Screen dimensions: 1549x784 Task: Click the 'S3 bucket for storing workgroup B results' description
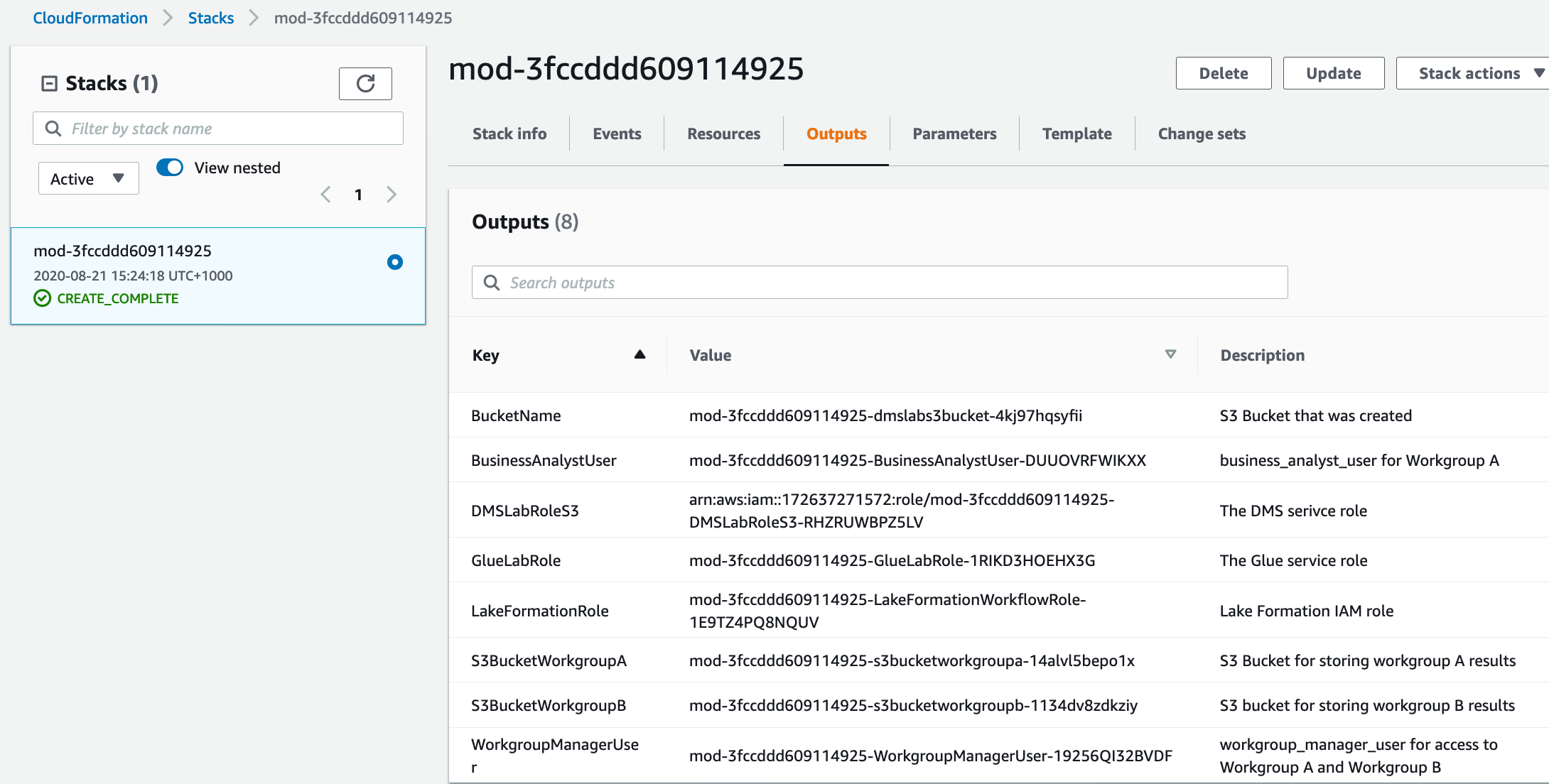(x=1367, y=705)
